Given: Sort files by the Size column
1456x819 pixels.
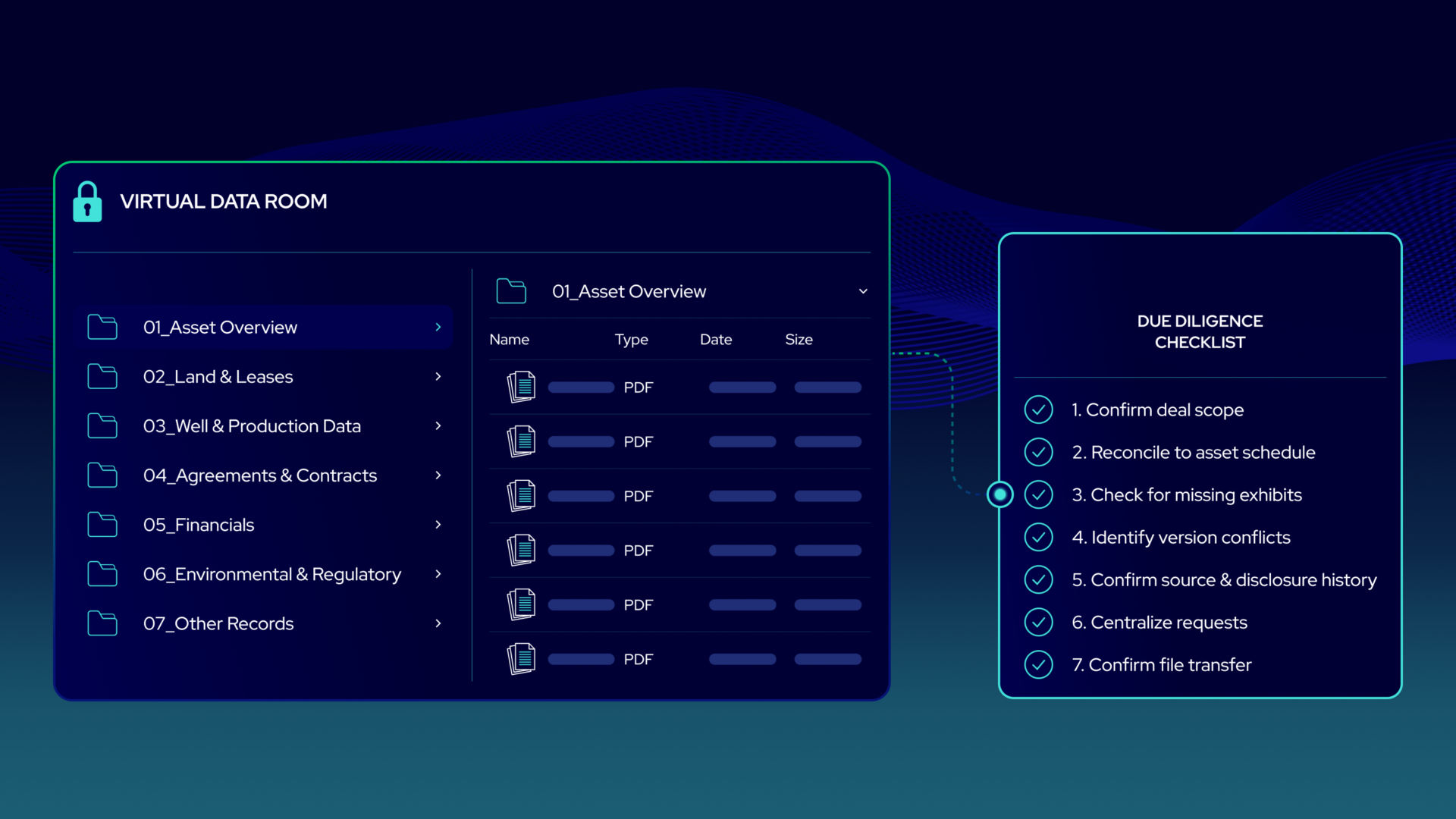Looking at the screenshot, I should click(x=799, y=340).
